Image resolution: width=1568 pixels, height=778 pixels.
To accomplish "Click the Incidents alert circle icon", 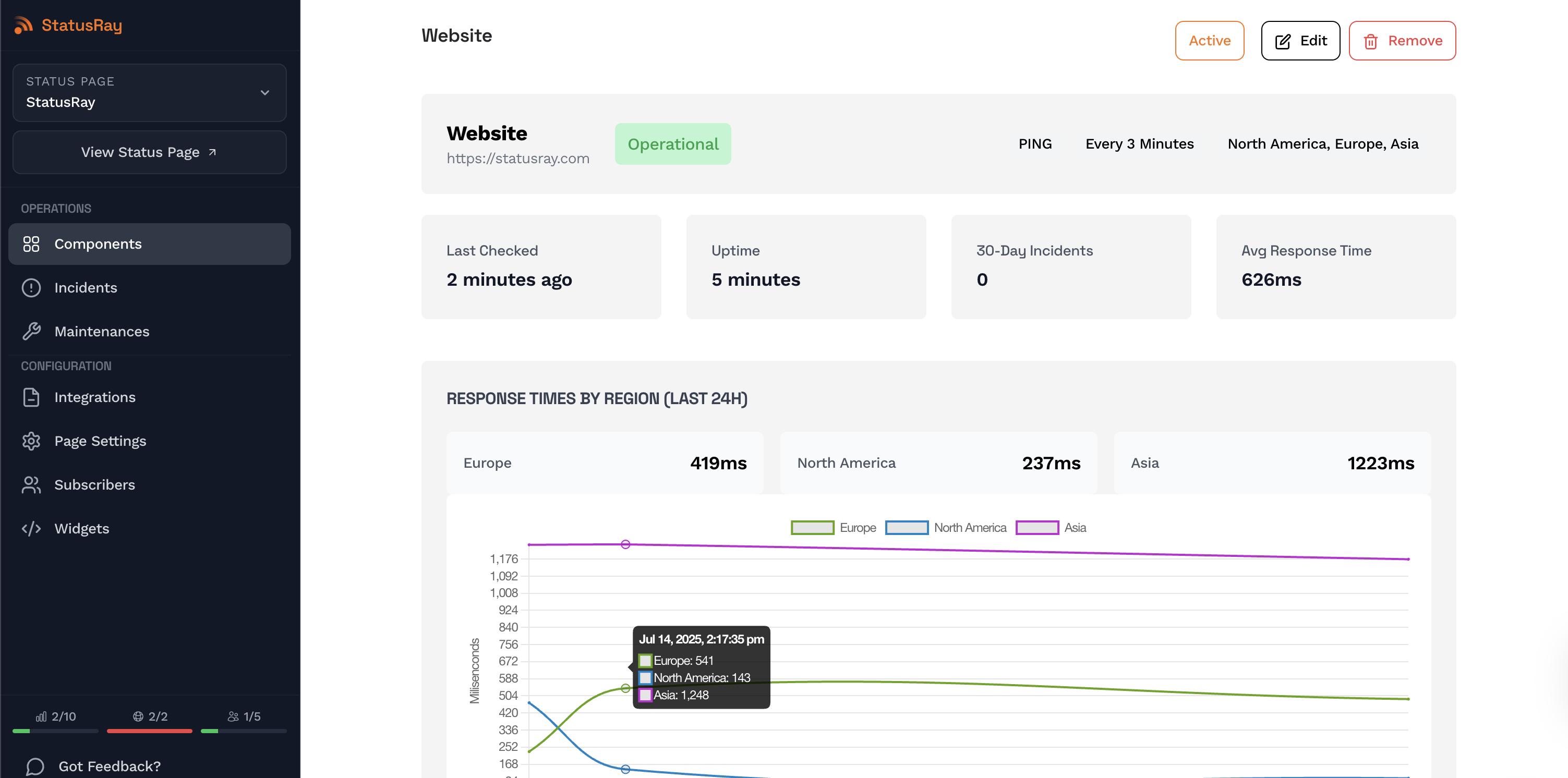I will 31,288.
